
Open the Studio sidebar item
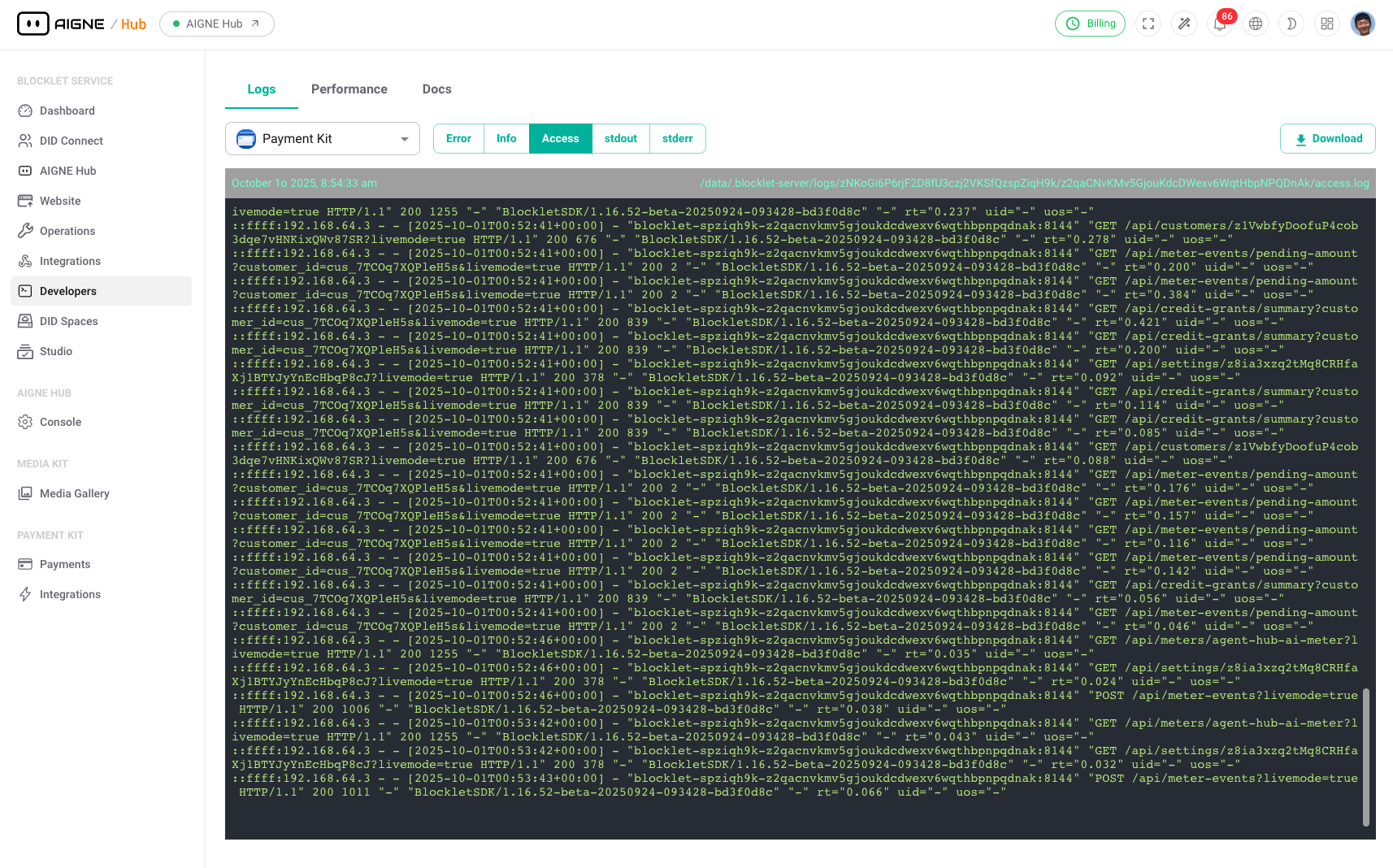(x=55, y=351)
